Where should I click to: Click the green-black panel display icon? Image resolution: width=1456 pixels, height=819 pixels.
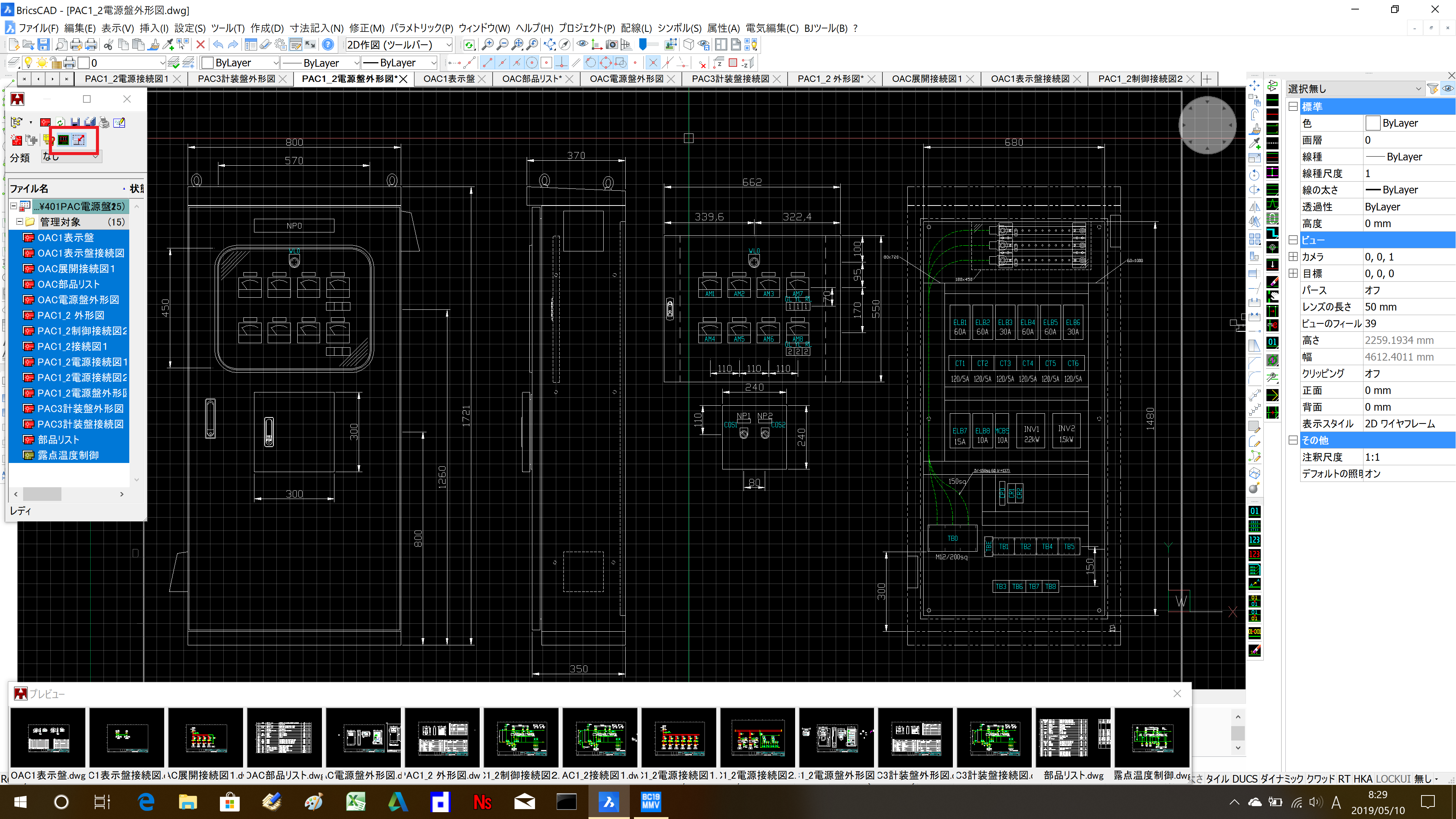pyautogui.click(x=63, y=140)
